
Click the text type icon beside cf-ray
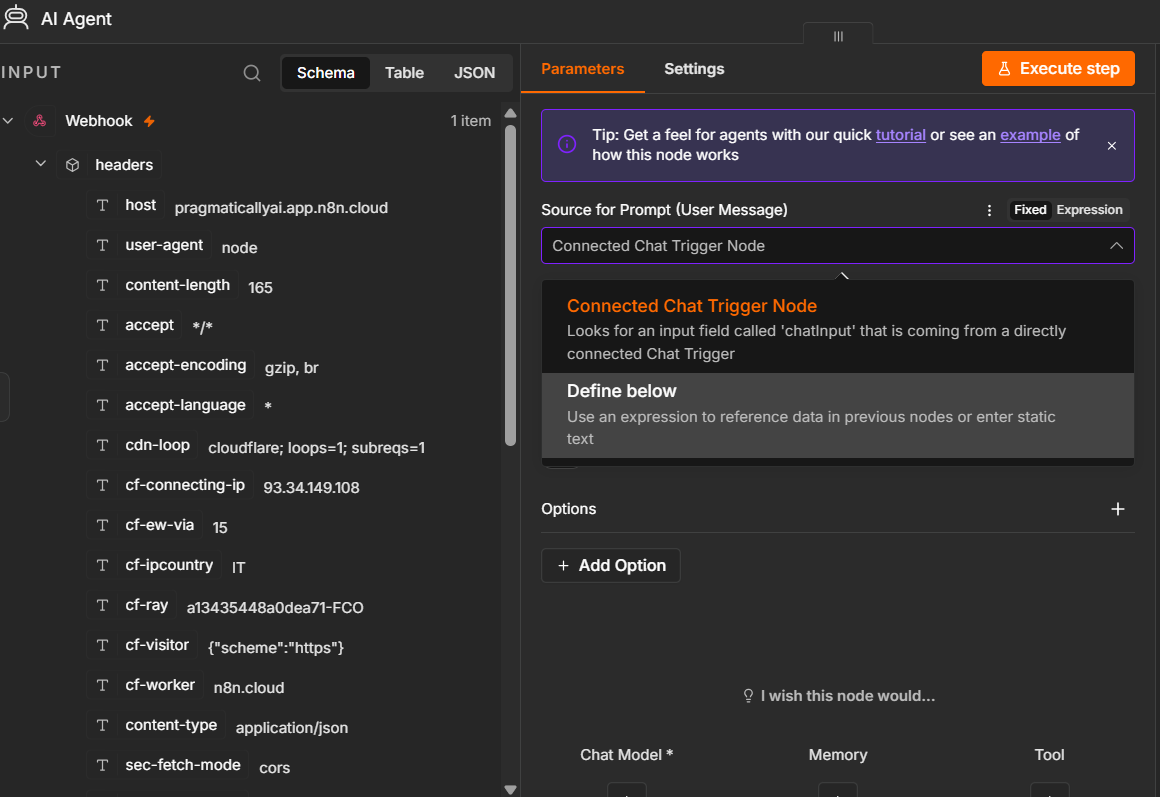click(x=103, y=605)
